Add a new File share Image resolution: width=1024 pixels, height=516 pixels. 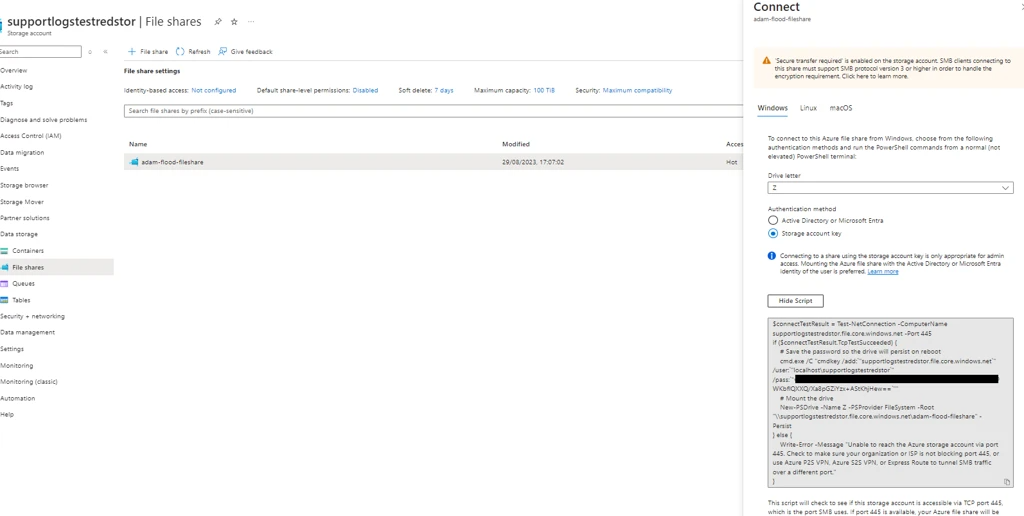pyautogui.click(x=148, y=52)
